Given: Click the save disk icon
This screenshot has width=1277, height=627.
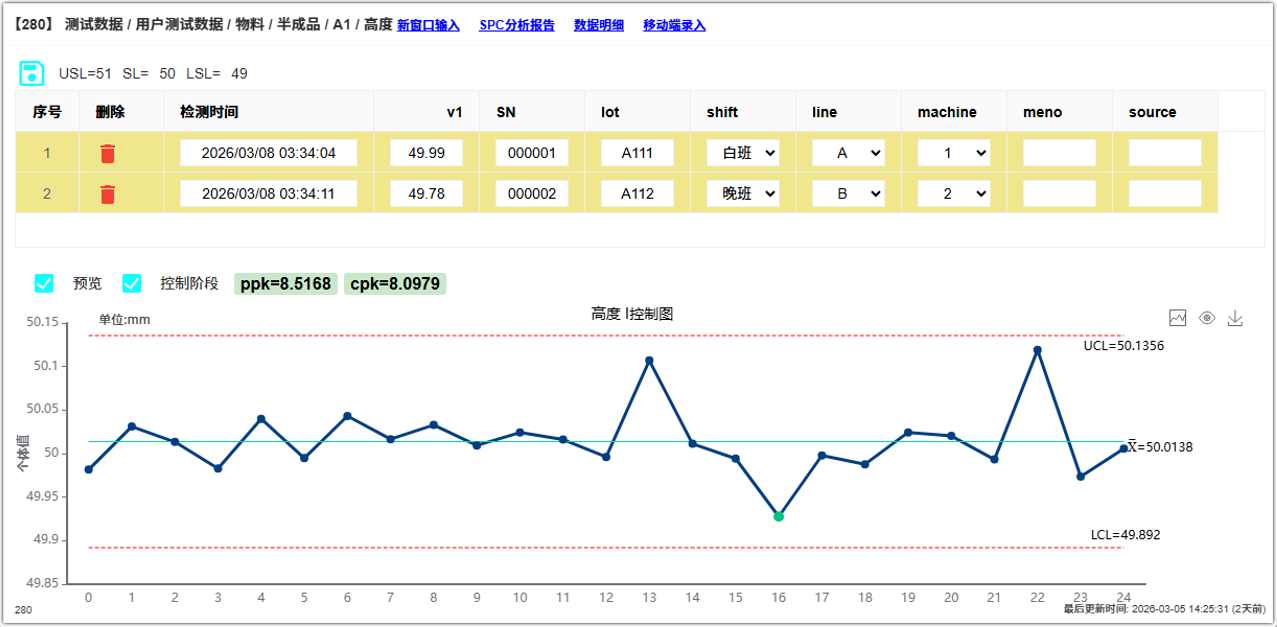Looking at the screenshot, I should [x=32, y=73].
